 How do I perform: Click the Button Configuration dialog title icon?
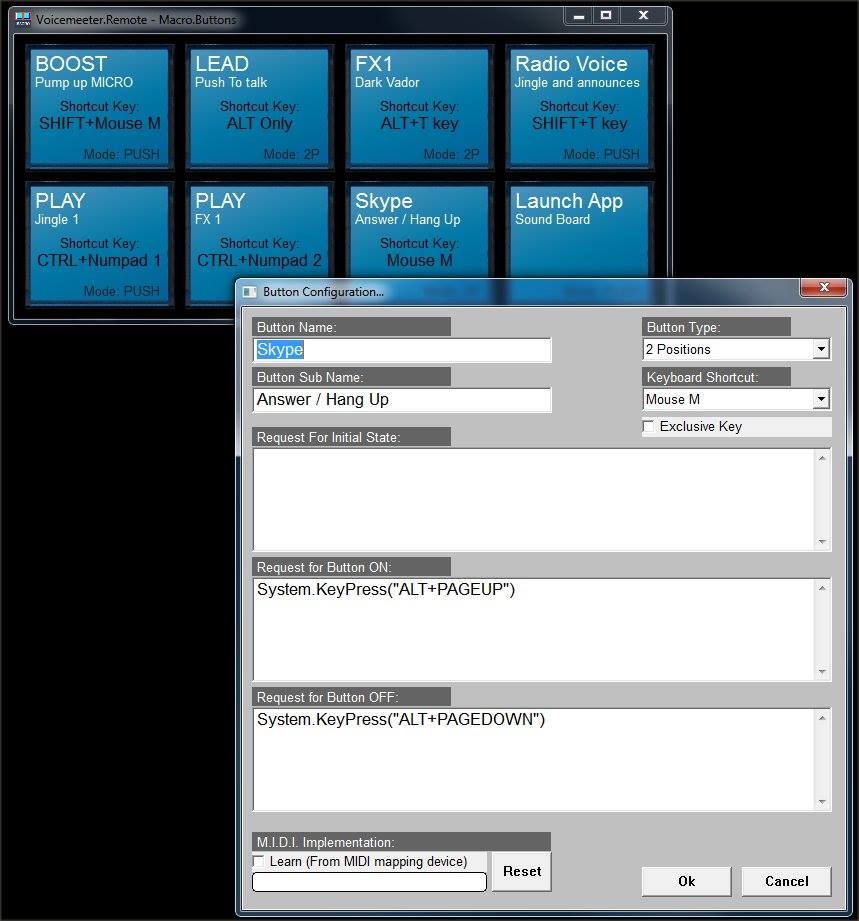tap(250, 292)
